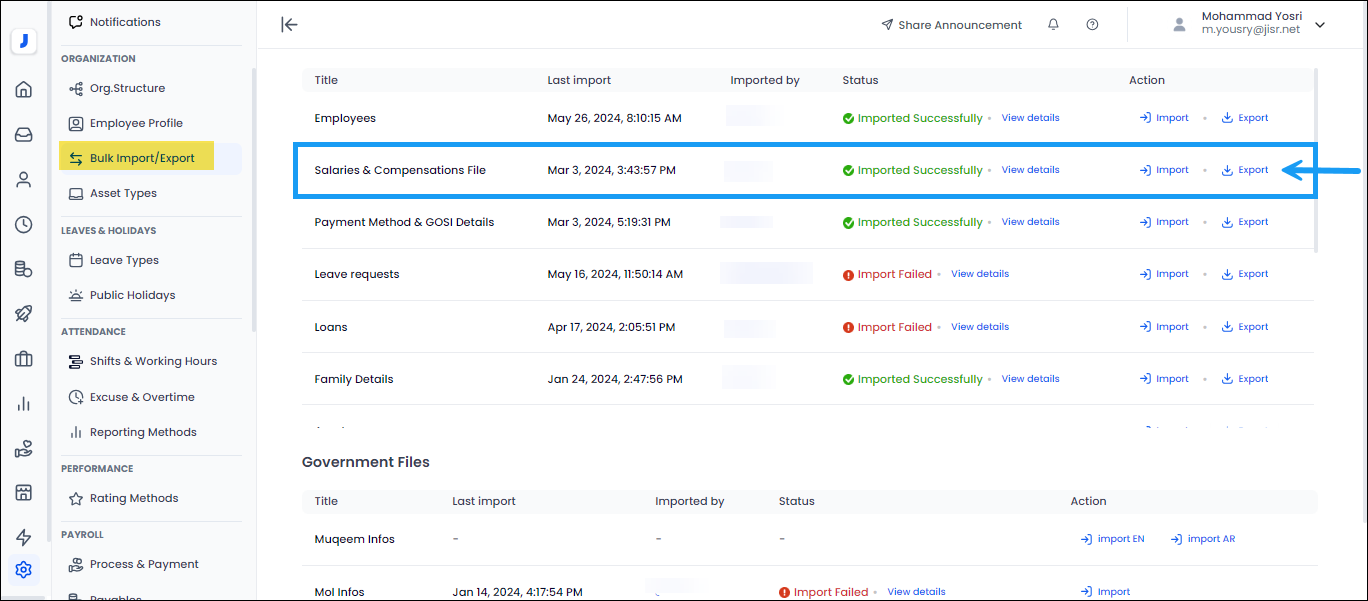View details of failed Leave requests import

979,274
